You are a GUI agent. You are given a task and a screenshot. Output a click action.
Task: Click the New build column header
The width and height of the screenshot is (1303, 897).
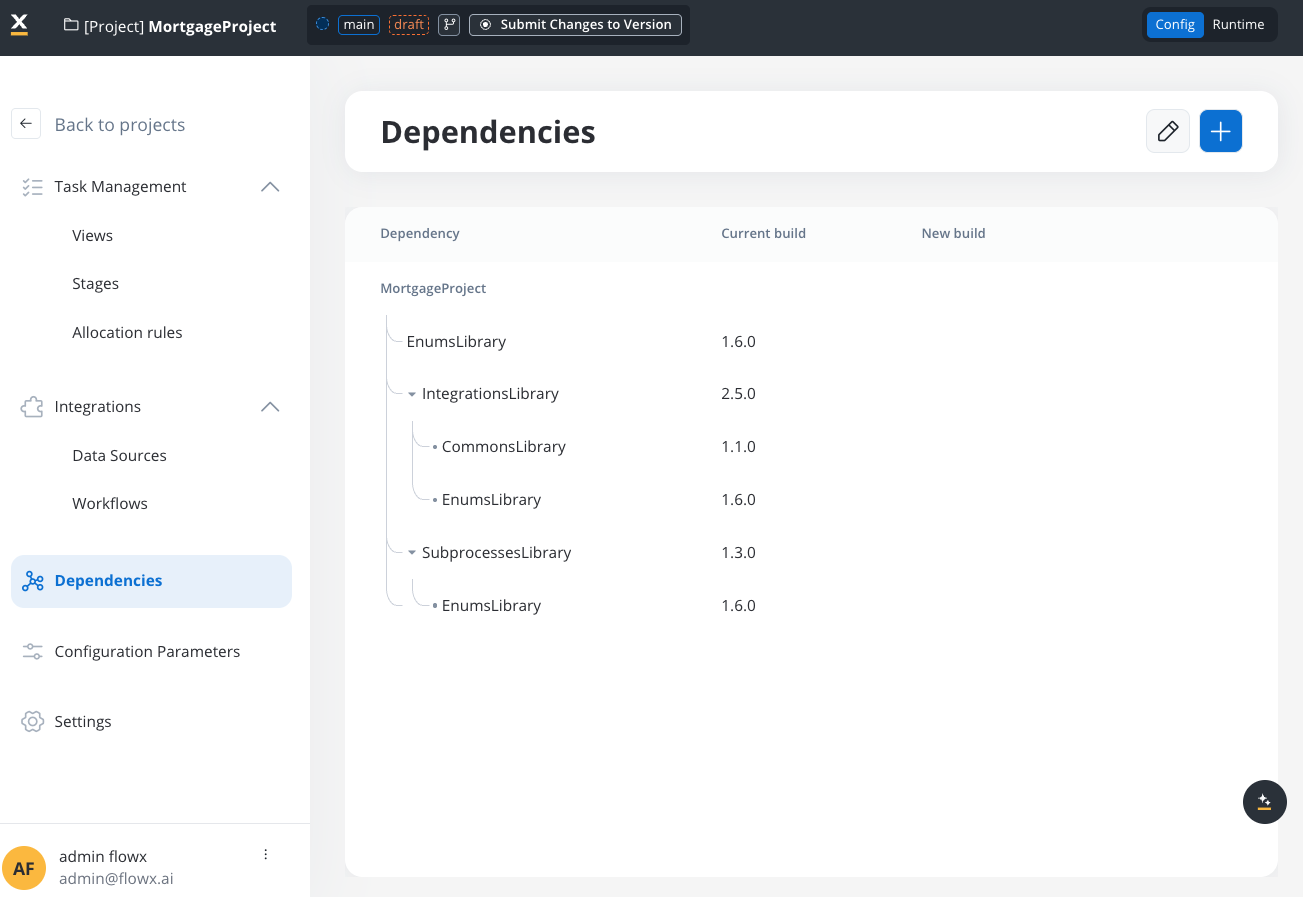953,234
